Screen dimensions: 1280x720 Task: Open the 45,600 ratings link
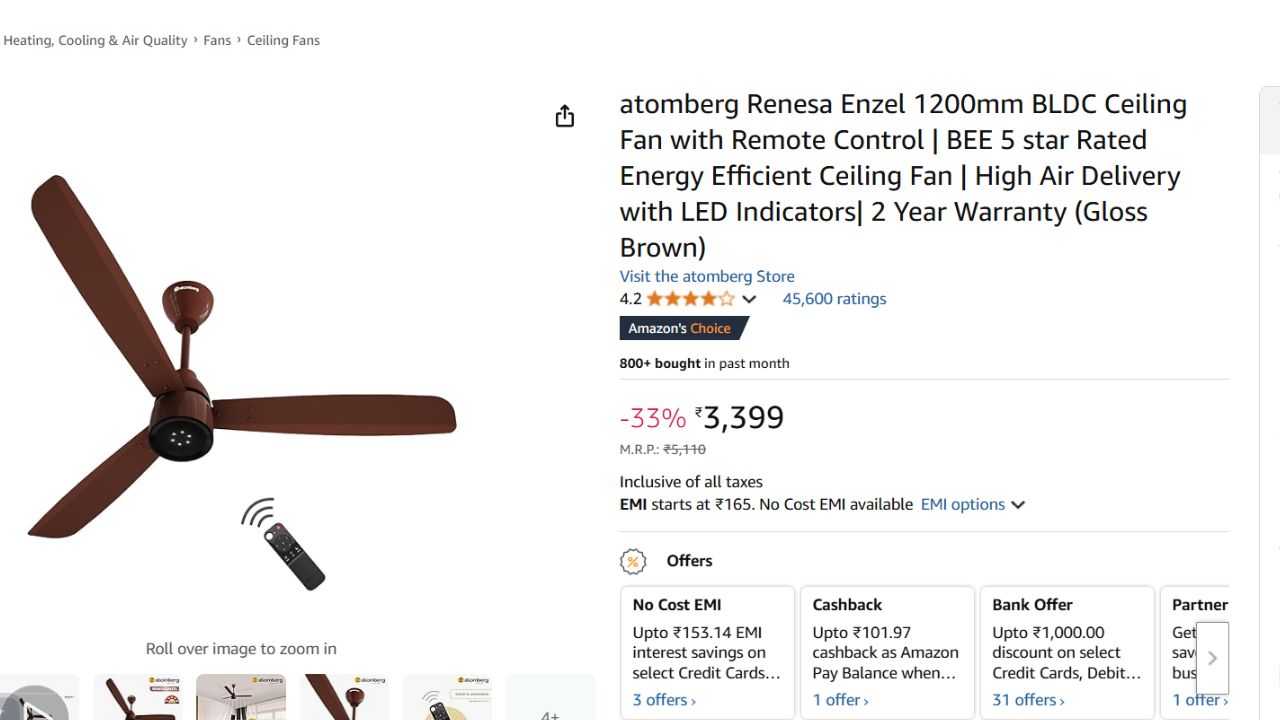point(834,299)
